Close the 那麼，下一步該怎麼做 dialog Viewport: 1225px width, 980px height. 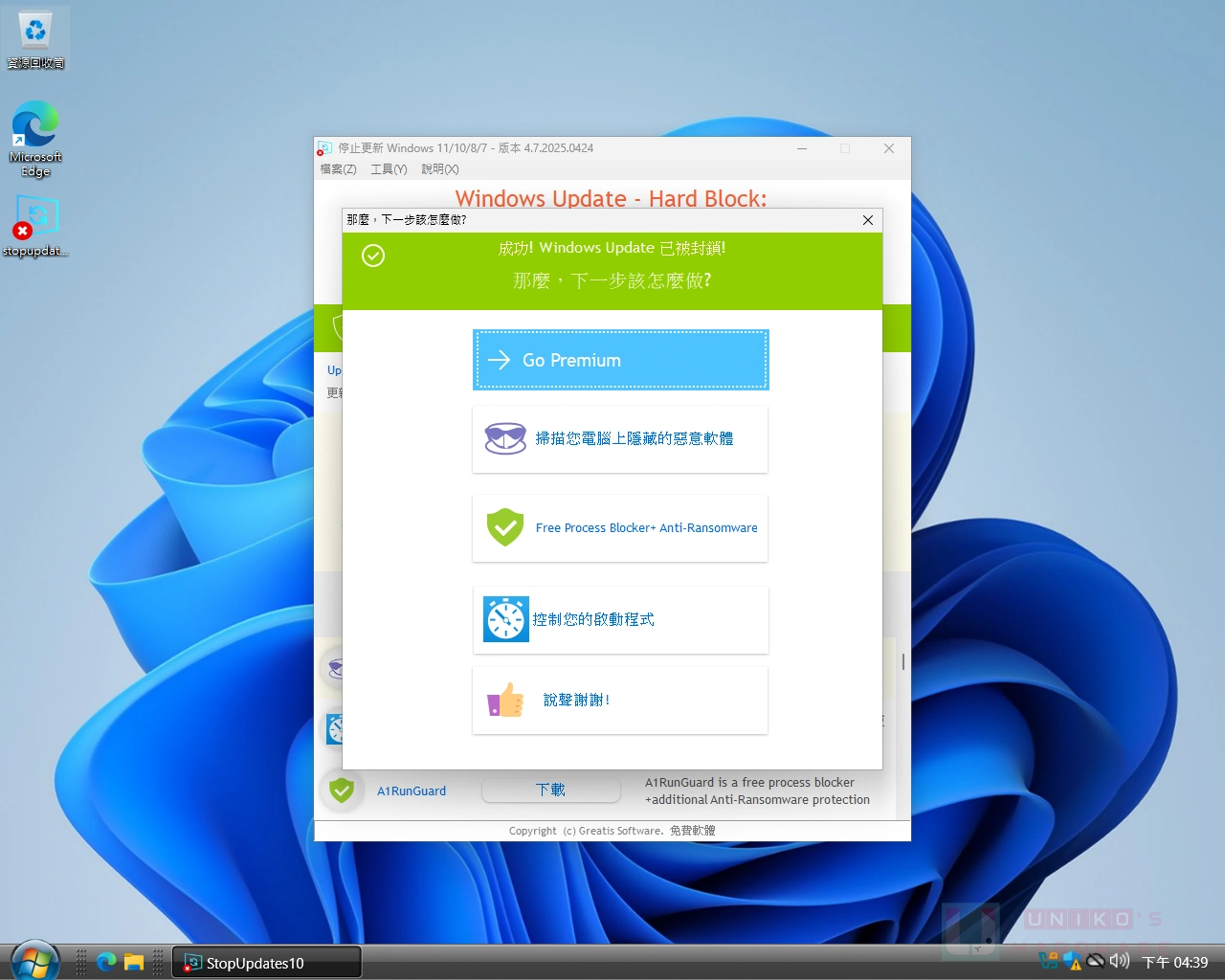click(868, 220)
